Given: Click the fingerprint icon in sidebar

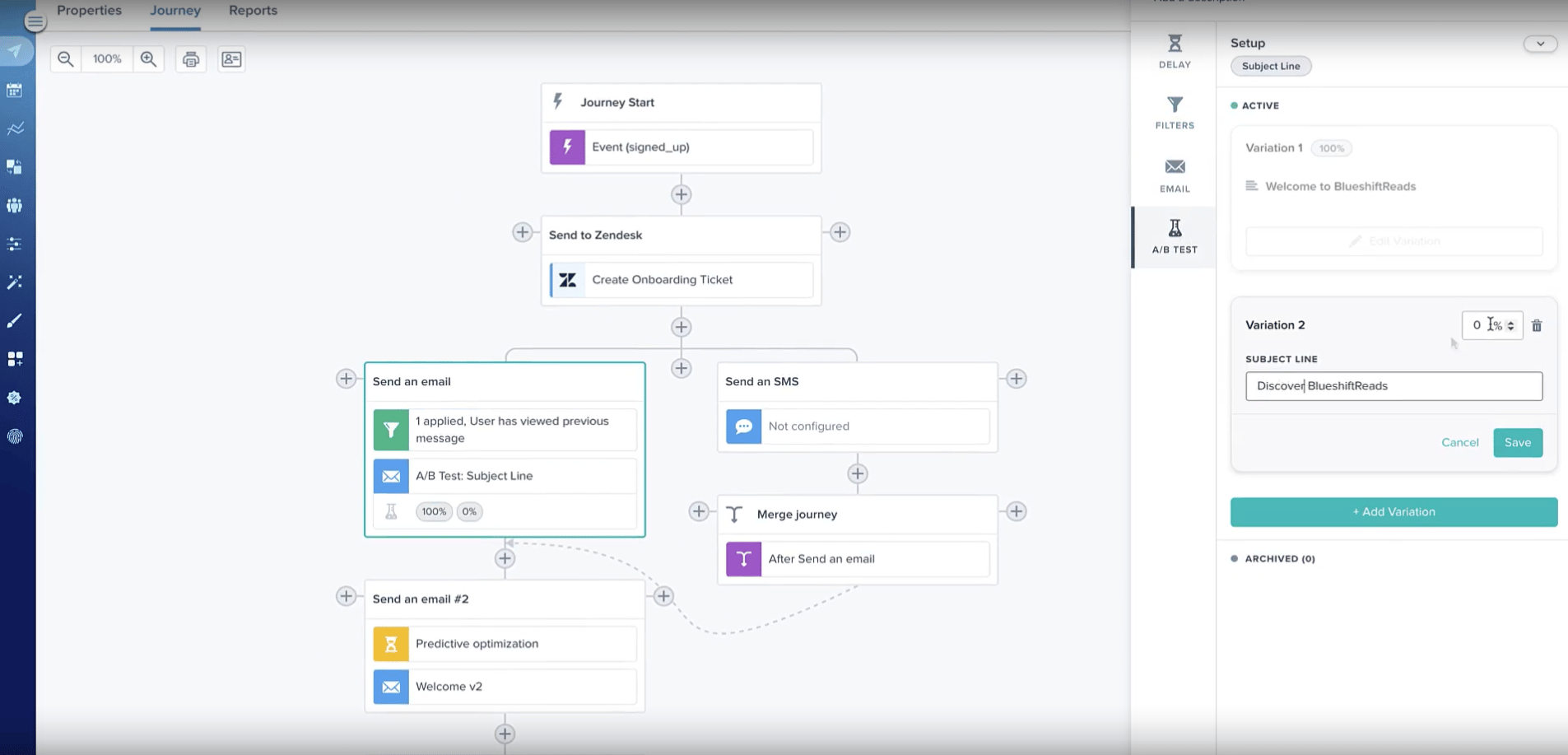Looking at the screenshot, I should [15, 436].
